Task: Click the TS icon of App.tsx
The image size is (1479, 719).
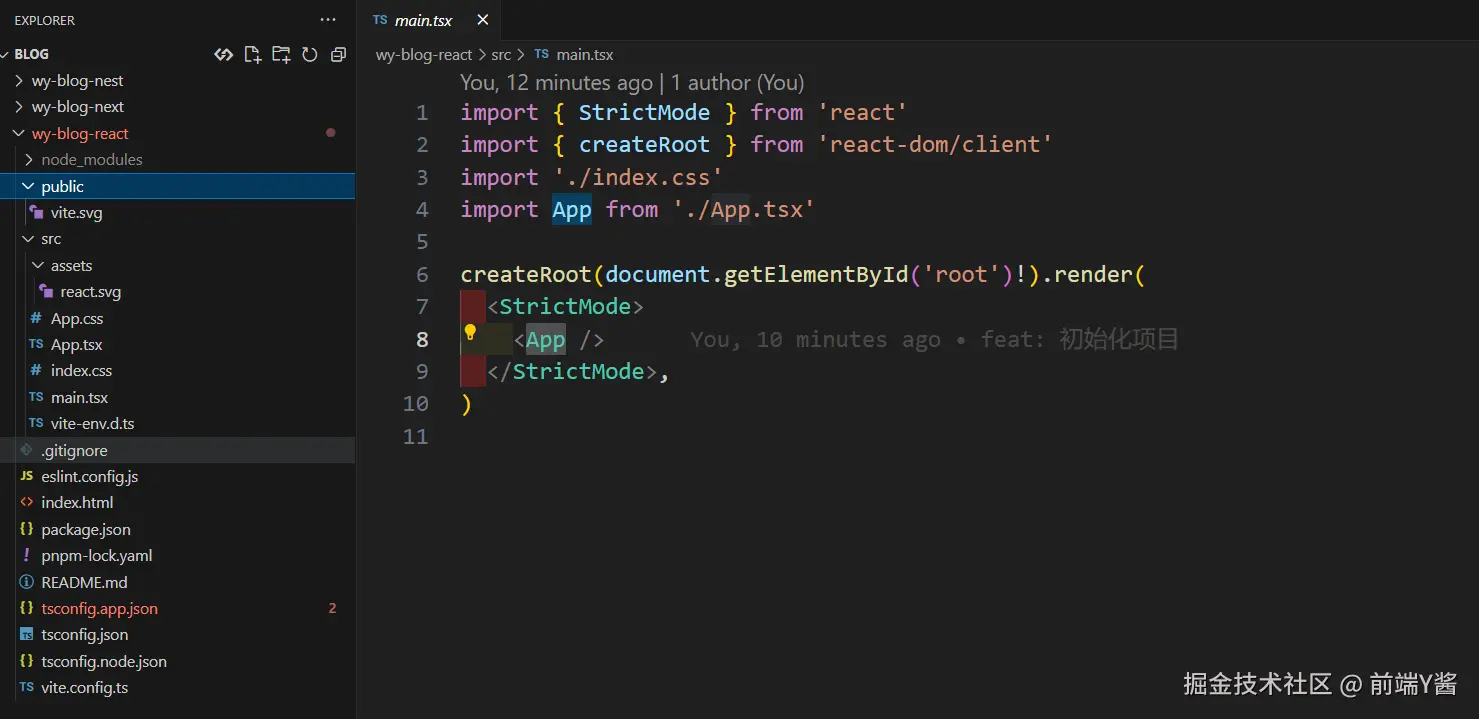Action: (36, 344)
